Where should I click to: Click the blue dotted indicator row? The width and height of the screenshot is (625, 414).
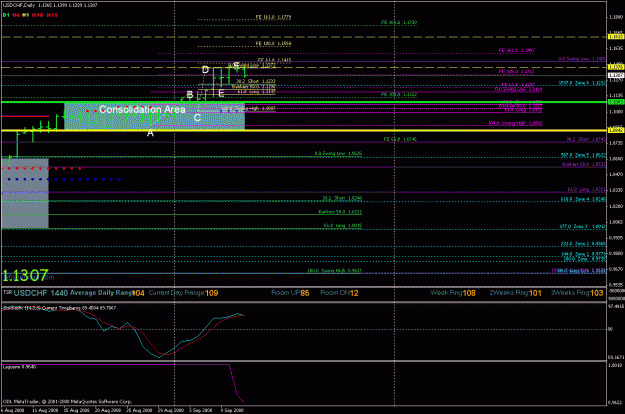point(64,179)
